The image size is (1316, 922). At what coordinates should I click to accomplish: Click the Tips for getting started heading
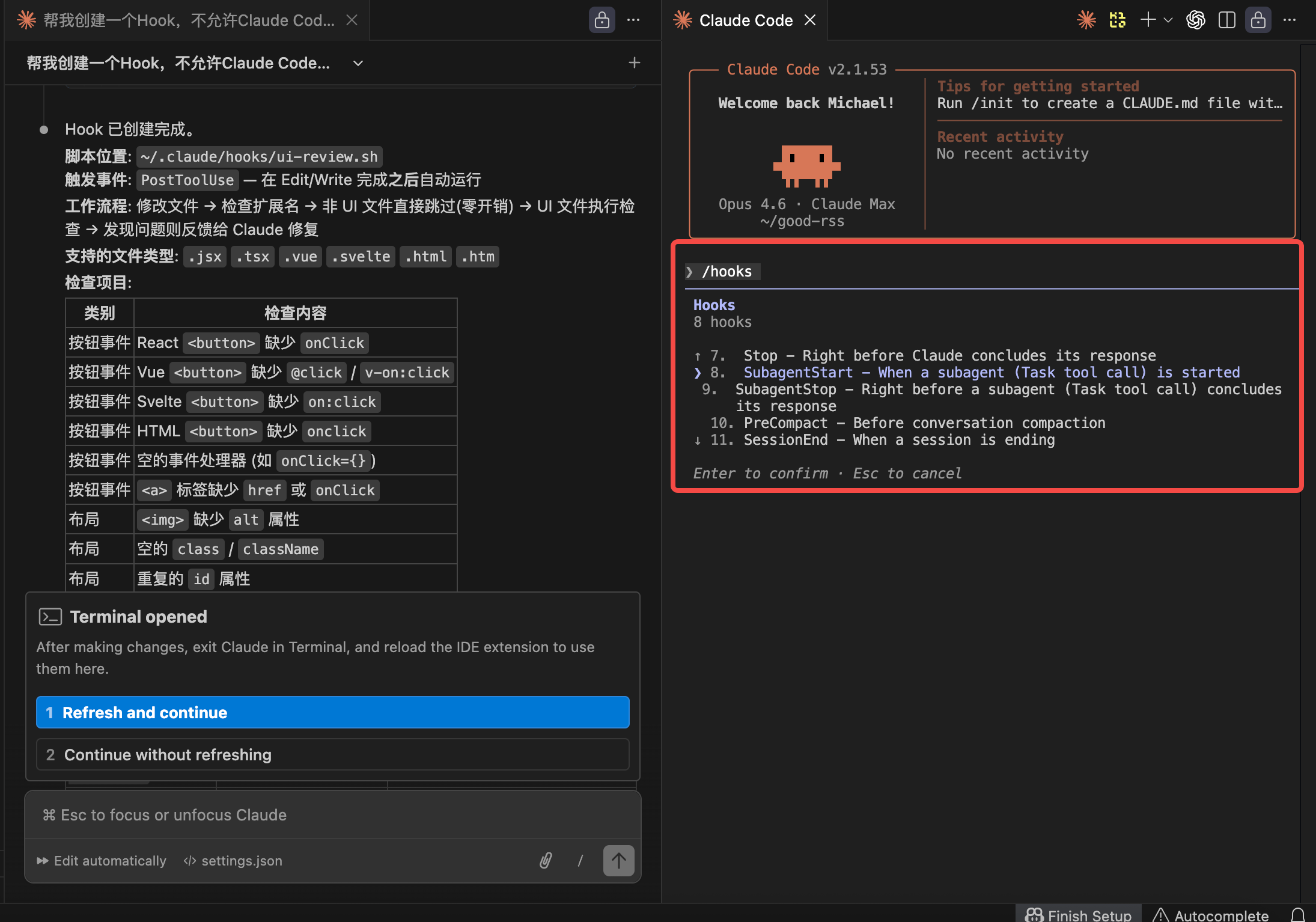point(1038,87)
